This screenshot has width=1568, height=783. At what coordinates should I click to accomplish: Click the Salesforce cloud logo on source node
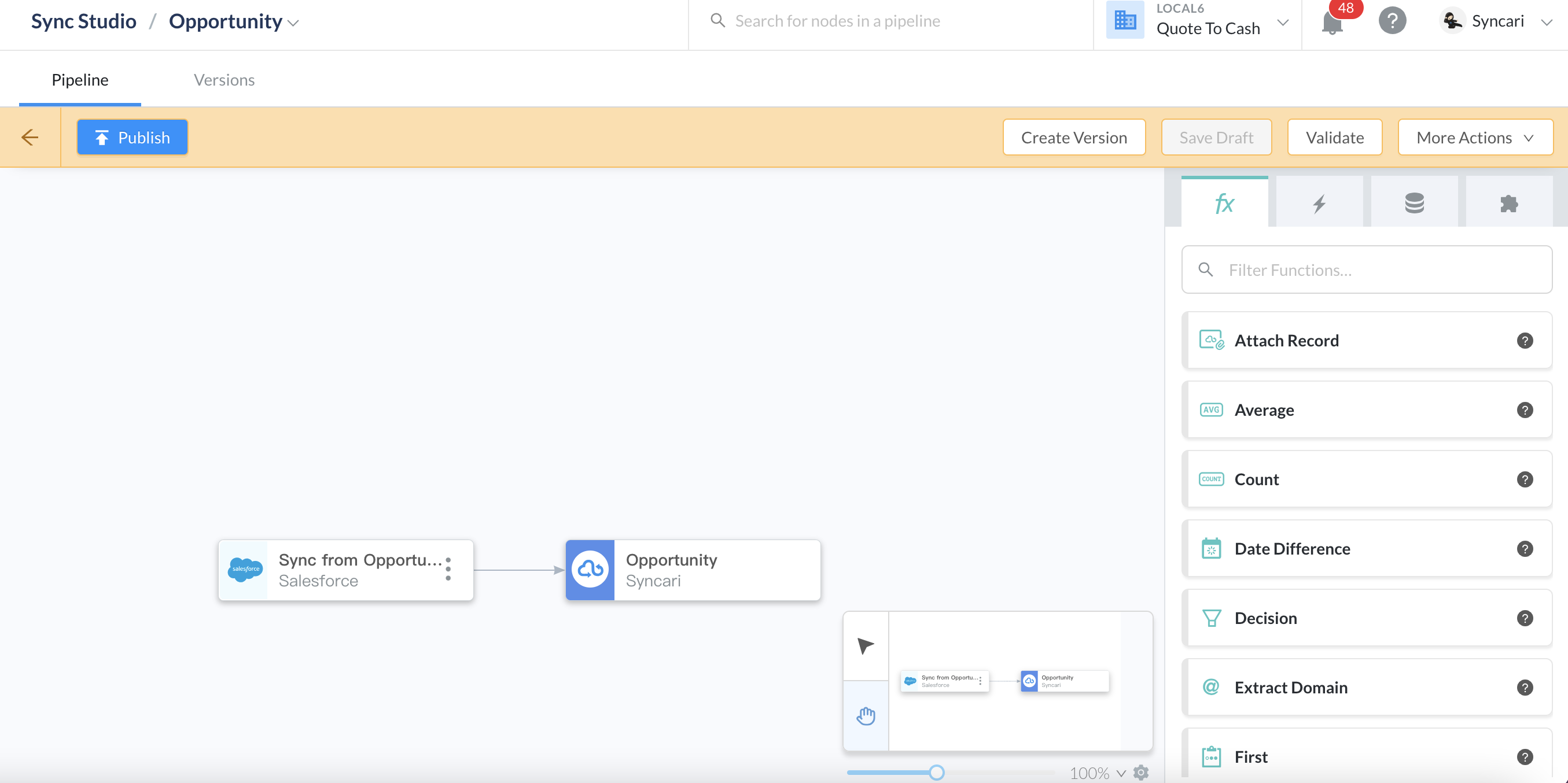point(245,570)
